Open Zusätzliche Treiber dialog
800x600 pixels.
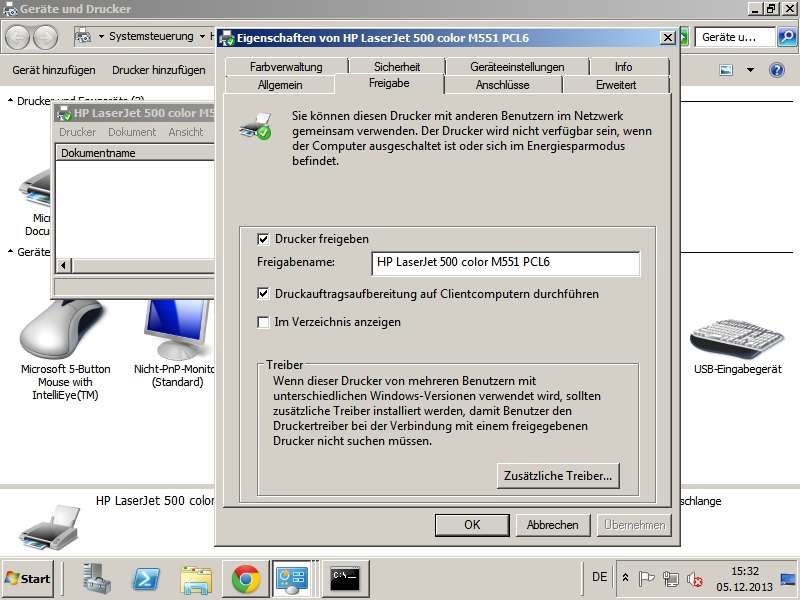point(558,476)
